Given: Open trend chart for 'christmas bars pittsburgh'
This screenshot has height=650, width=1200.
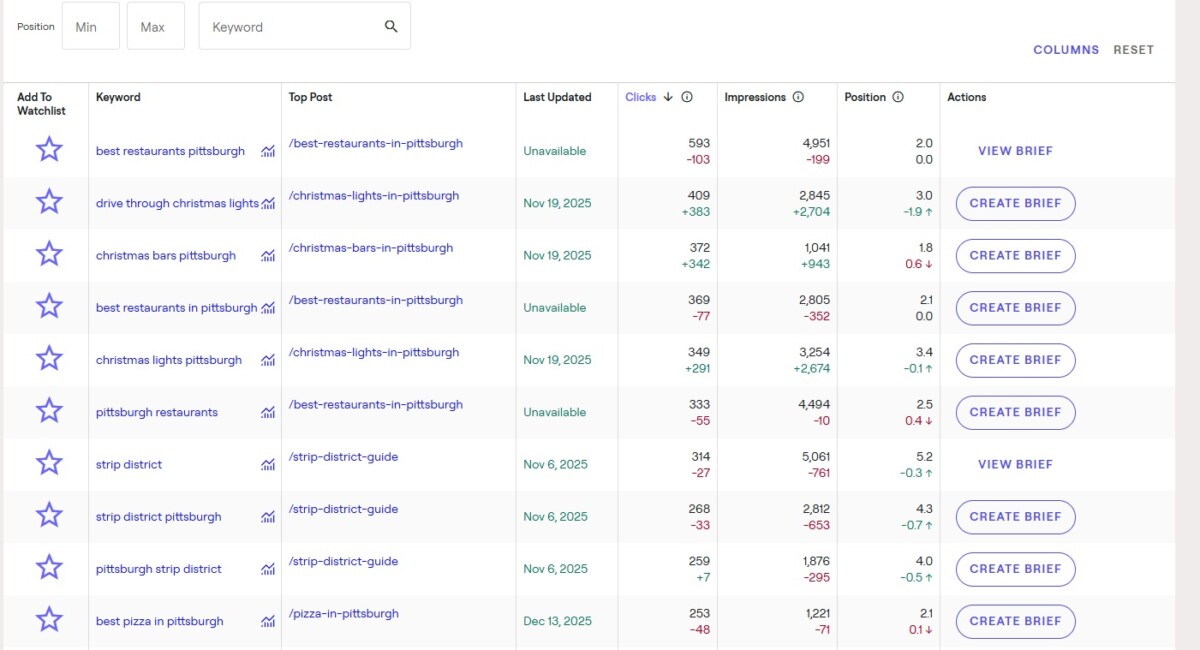Looking at the screenshot, I should point(267,256).
